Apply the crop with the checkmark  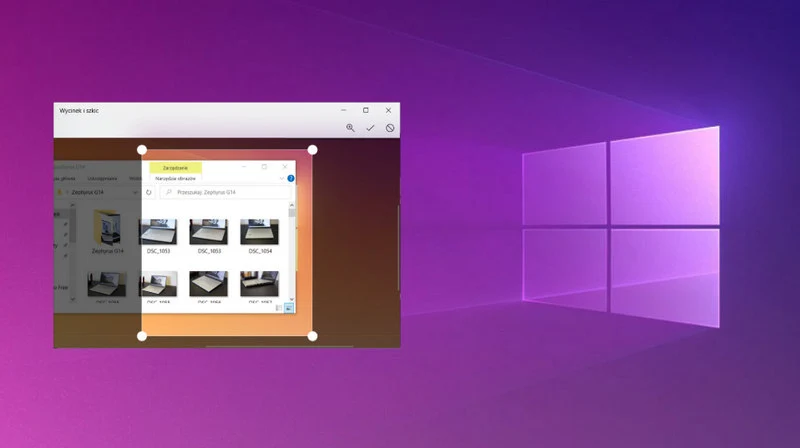(x=370, y=128)
